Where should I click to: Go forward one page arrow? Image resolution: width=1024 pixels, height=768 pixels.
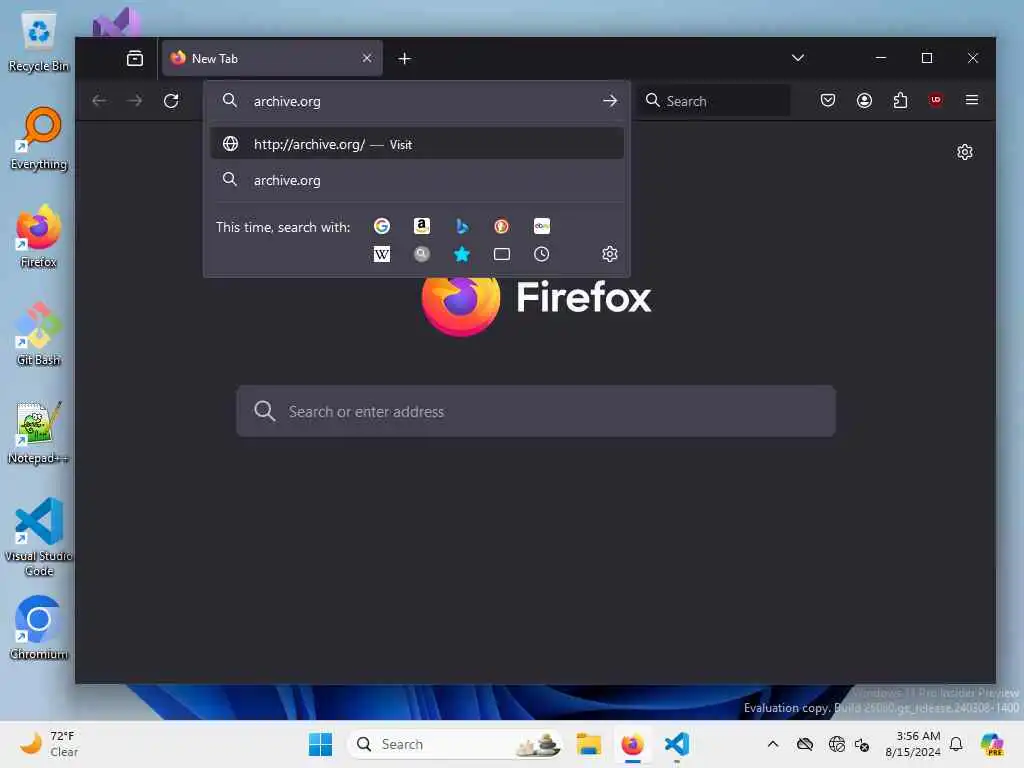pyautogui.click(x=135, y=101)
